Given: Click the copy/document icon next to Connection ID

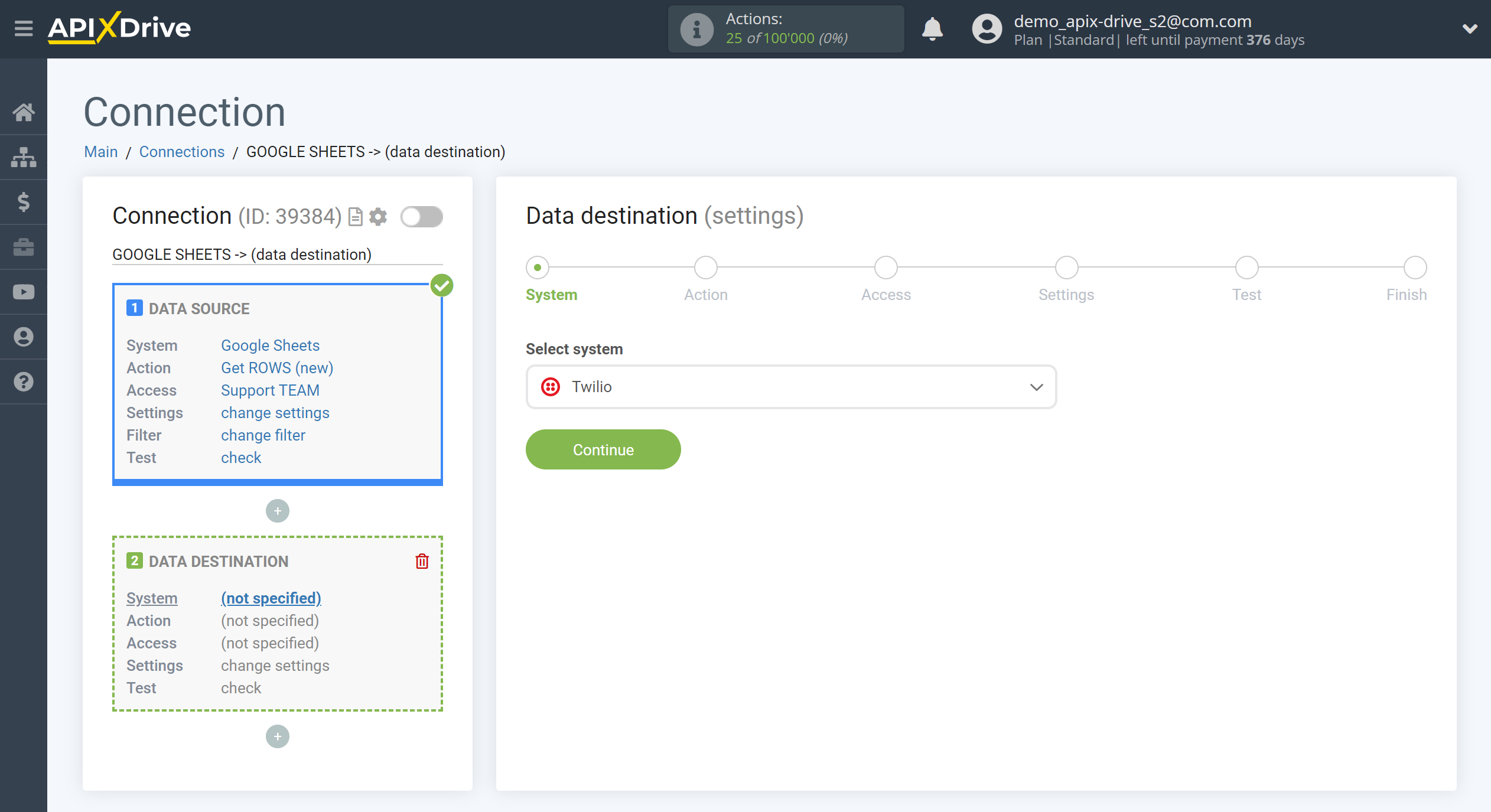Looking at the screenshot, I should 357,216.
